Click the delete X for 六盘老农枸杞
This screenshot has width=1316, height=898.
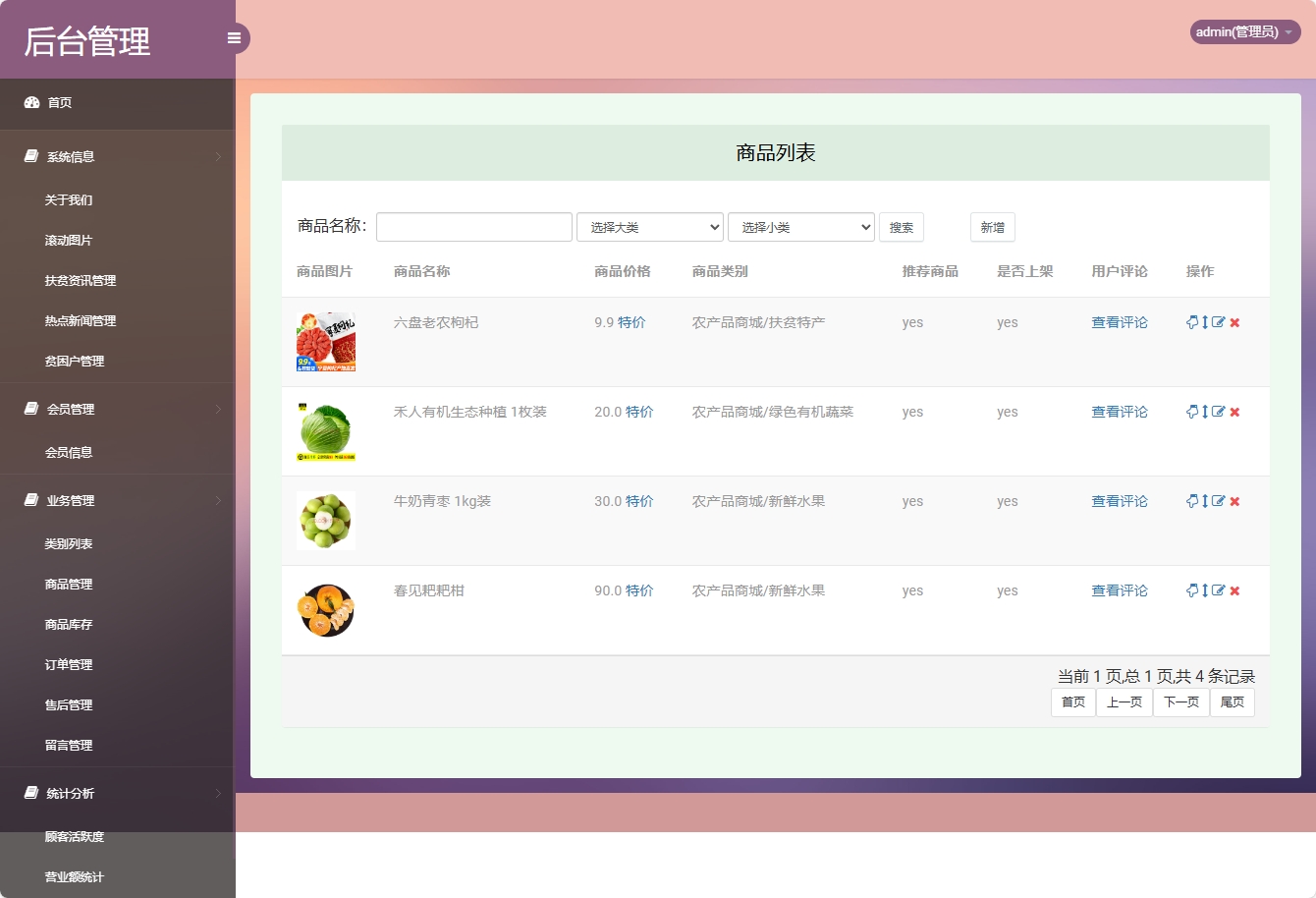(1234, 321)
